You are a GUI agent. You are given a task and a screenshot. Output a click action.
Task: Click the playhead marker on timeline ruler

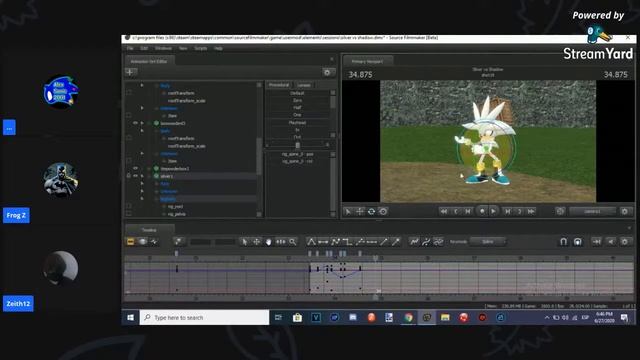pos(375,258)
